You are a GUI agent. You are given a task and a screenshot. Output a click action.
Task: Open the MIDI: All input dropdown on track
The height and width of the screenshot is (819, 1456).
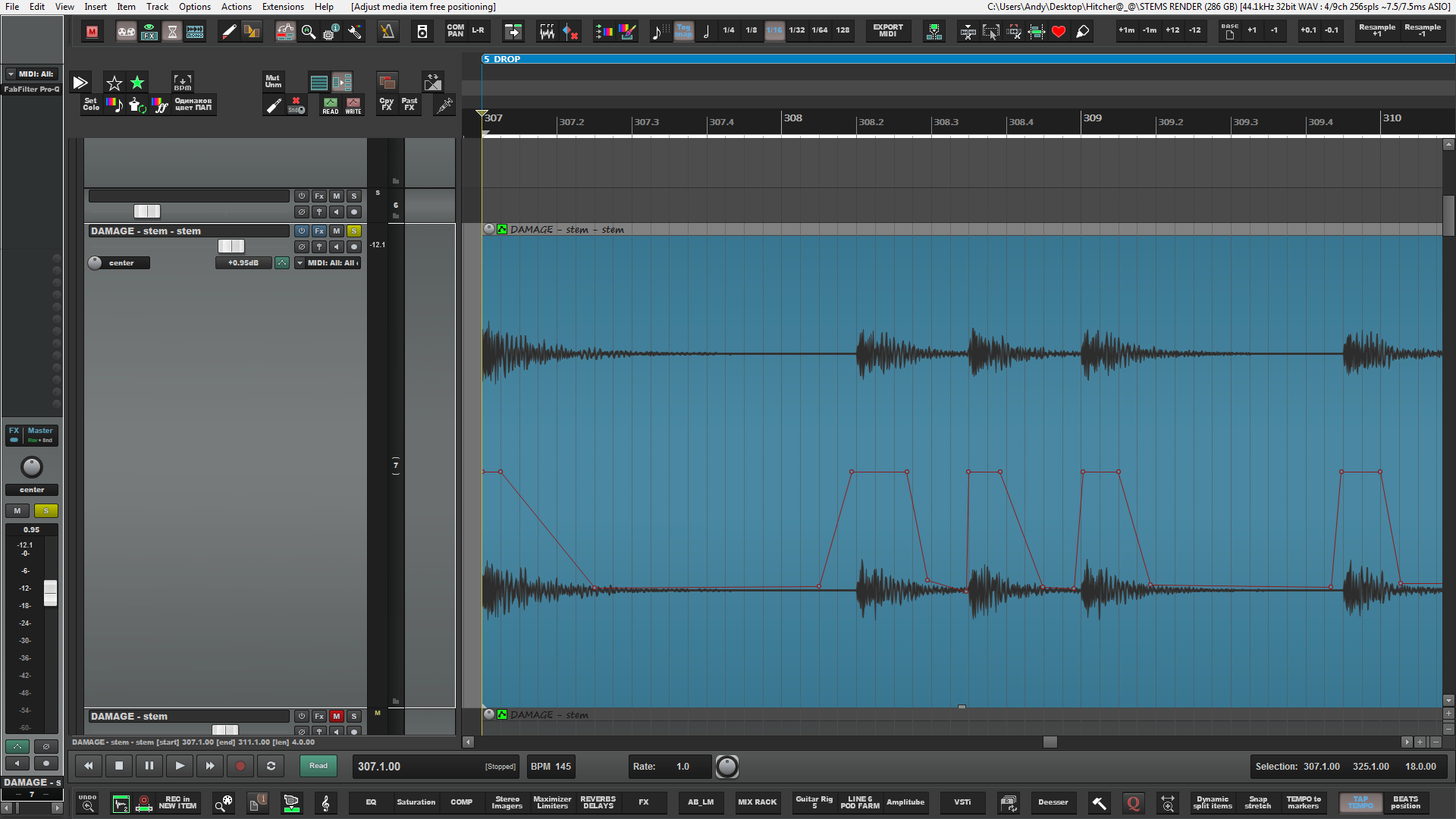coord(328,263)
